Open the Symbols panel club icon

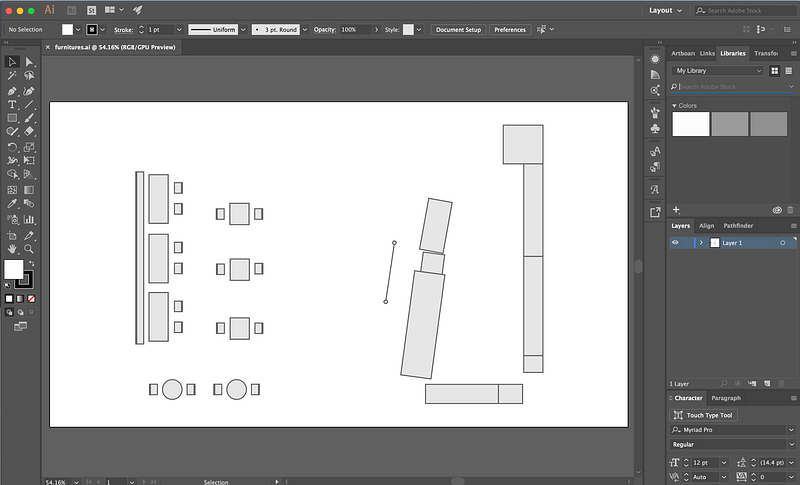click(655, 128)
